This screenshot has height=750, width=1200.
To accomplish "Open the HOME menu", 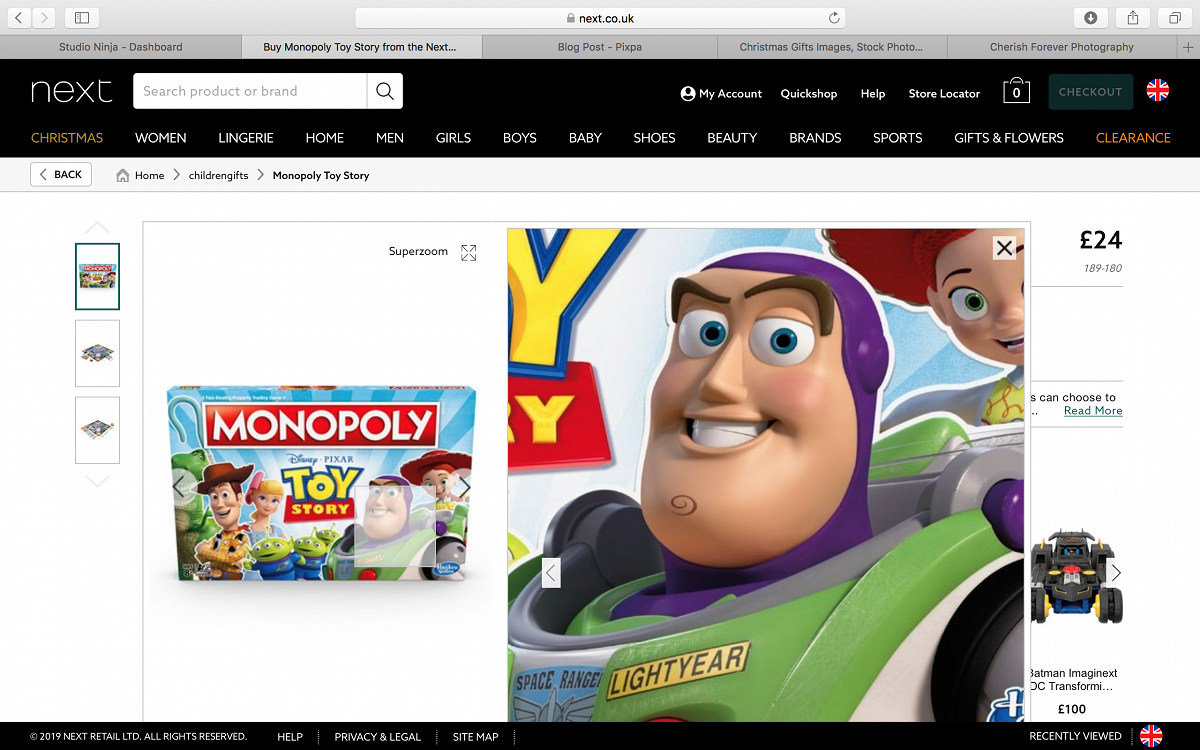I will coord(325,138).
